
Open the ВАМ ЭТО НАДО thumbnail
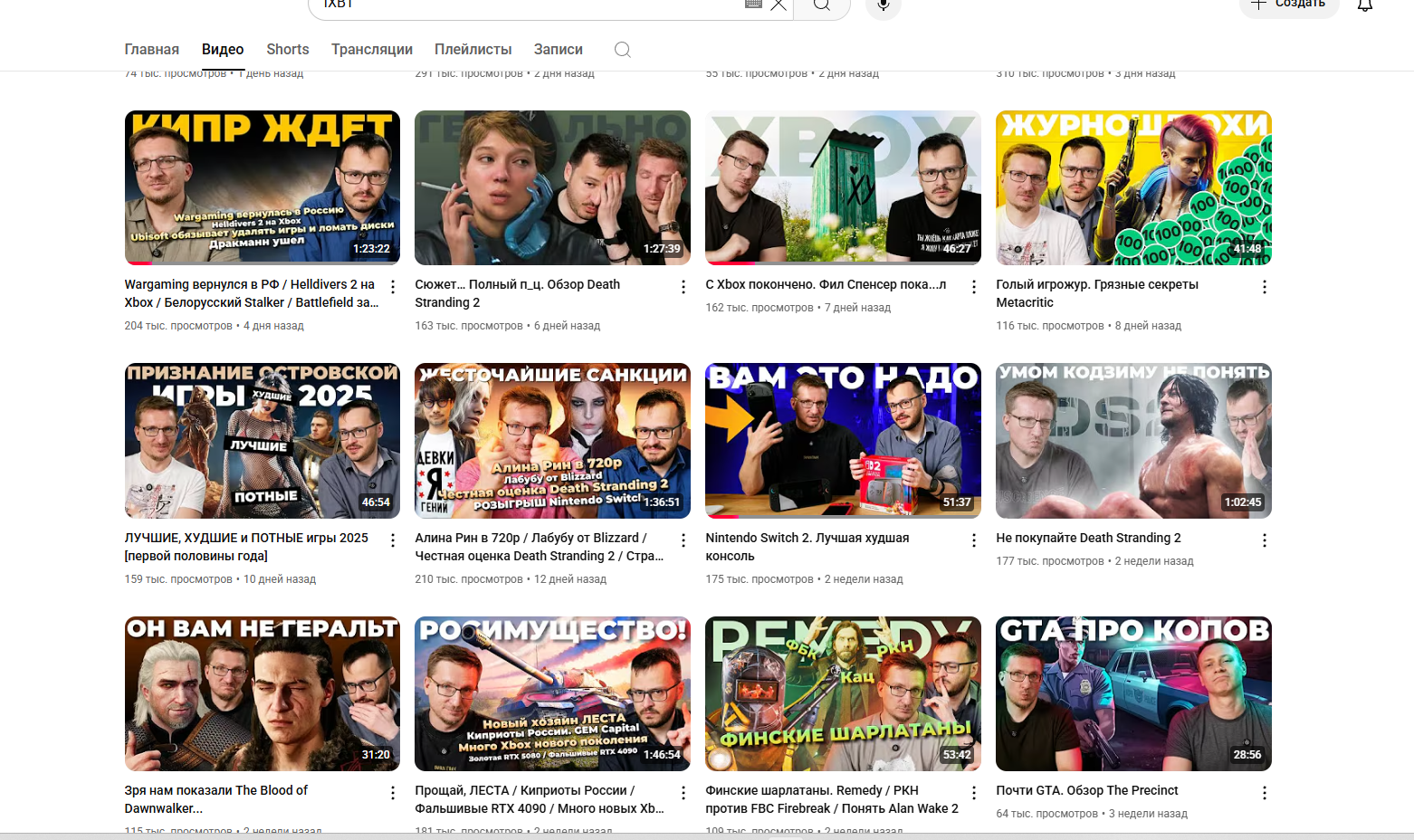(x=843, y=441)
